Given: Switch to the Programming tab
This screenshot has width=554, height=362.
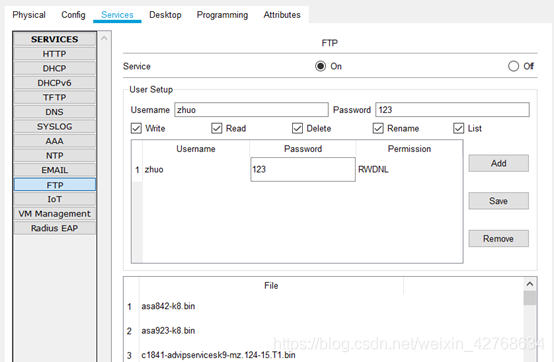Looking at the screenshot, I should click(x=222, y=15).
